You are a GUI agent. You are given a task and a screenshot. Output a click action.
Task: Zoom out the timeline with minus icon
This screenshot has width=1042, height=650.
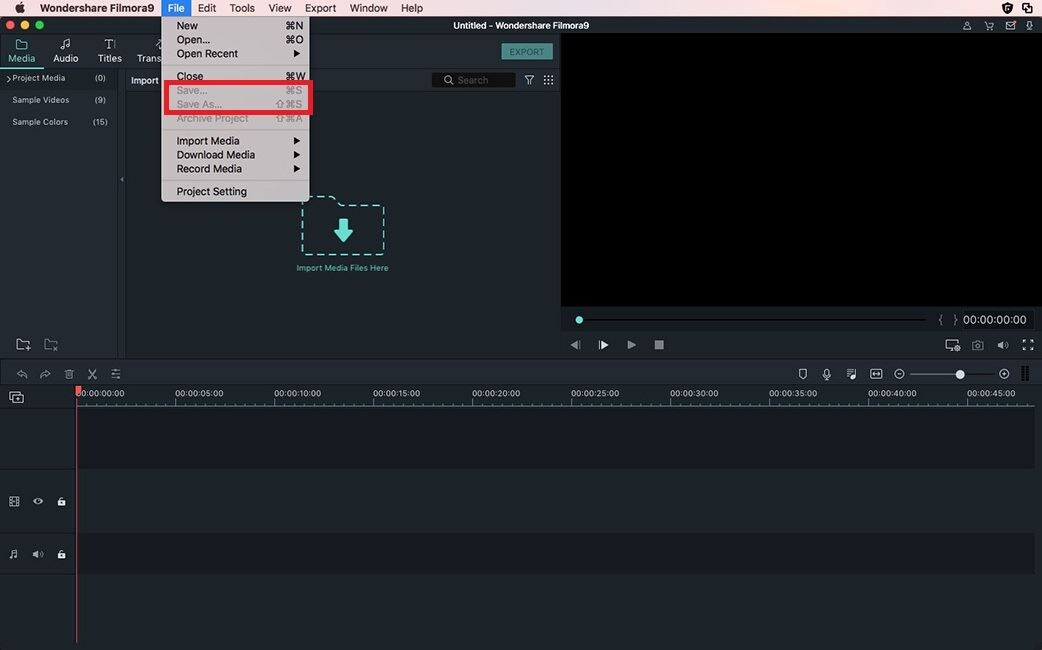[899, 374]
